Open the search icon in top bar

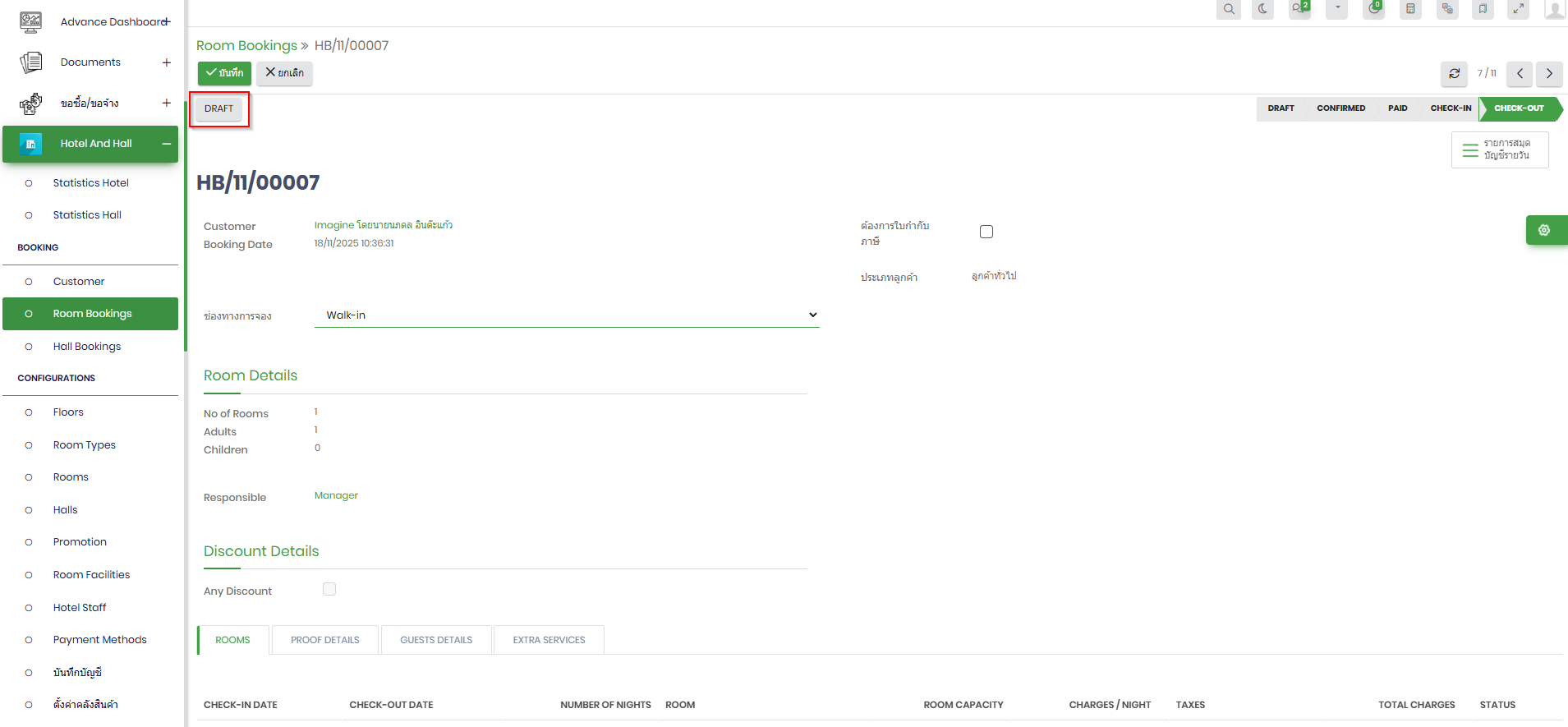click(x=1228, y=9)
